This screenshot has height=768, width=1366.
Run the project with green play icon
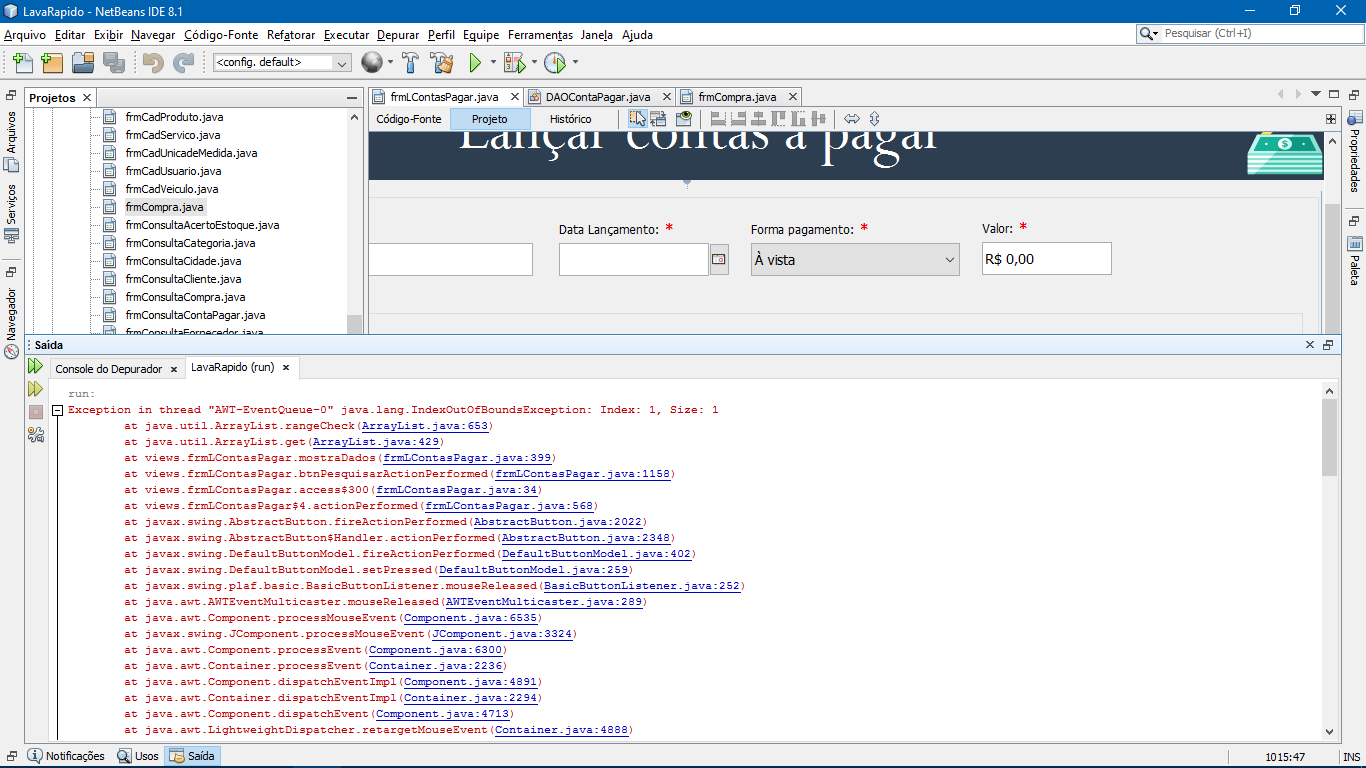pyautogui.click(x=475, y=62)
